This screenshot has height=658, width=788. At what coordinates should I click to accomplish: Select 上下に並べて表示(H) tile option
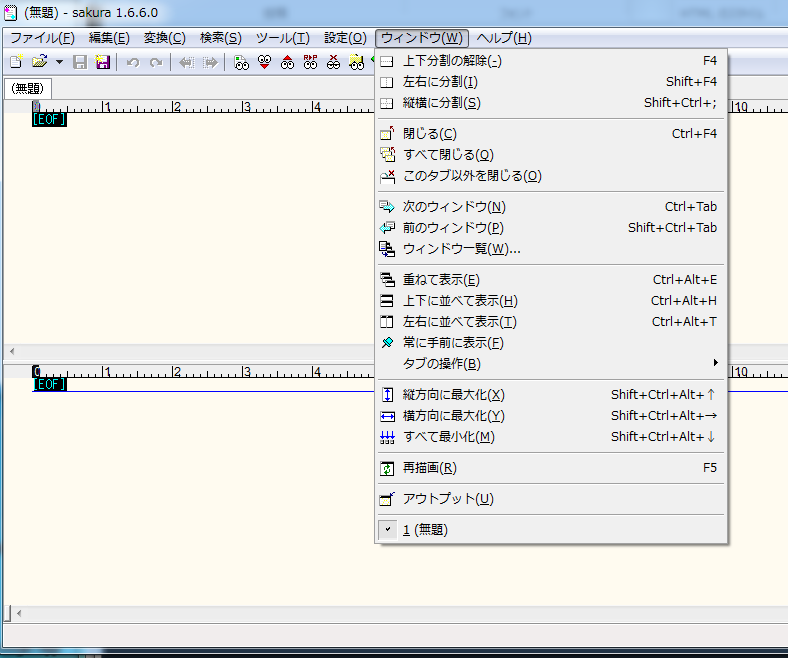click(x=550, y=301)
